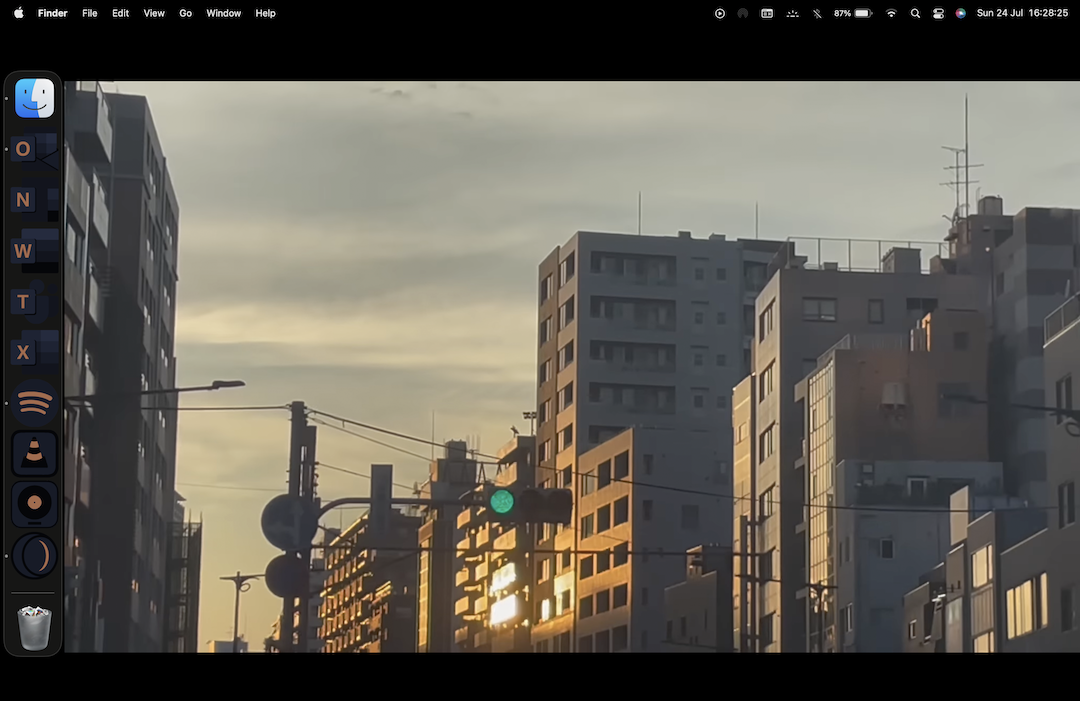Open the File menu

(x=90, y=13)
